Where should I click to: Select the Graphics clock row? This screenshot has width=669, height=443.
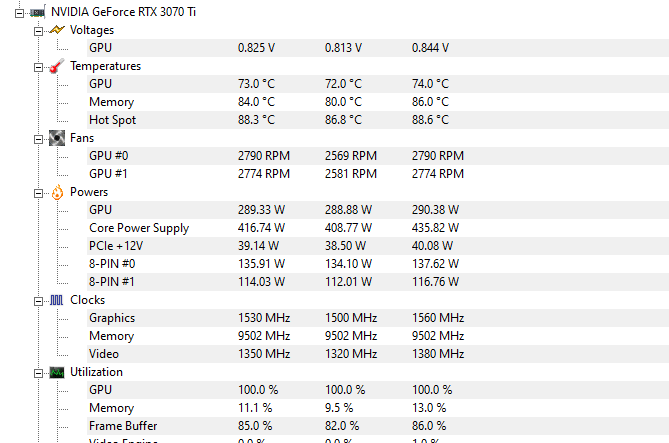[x=378, y=318]
